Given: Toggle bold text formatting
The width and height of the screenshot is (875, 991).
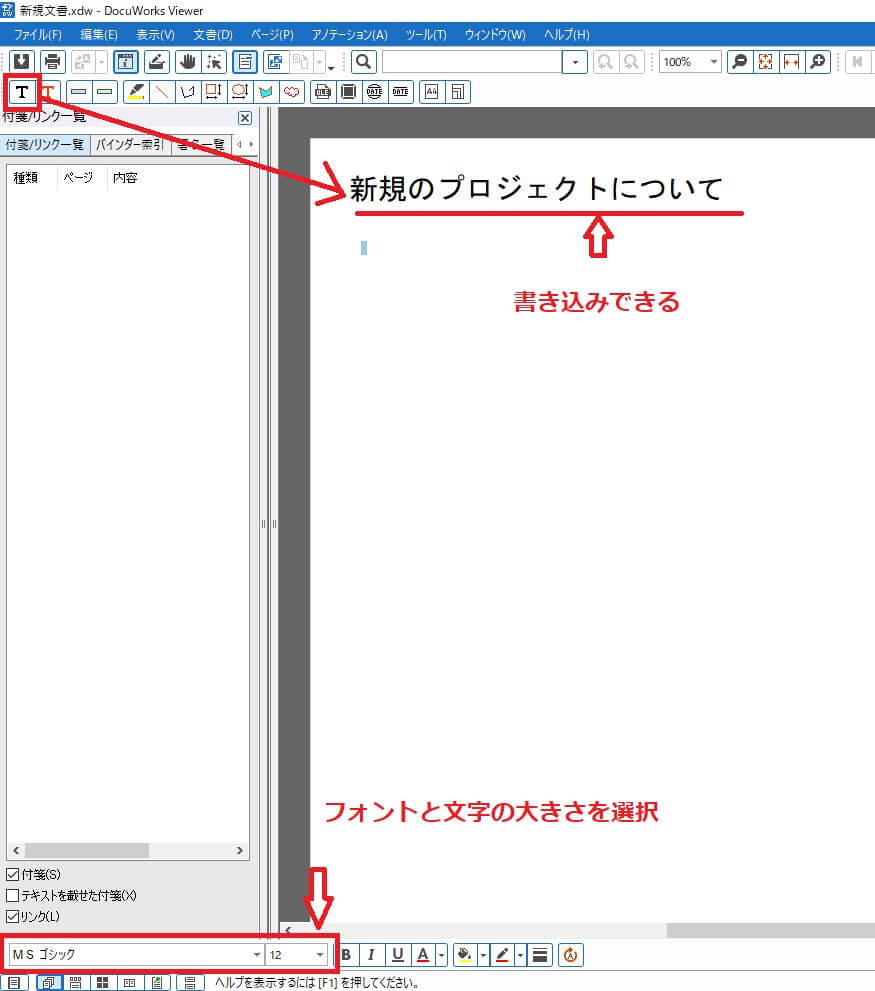Looking at the screenshot, I should click(x=346, y=955).
